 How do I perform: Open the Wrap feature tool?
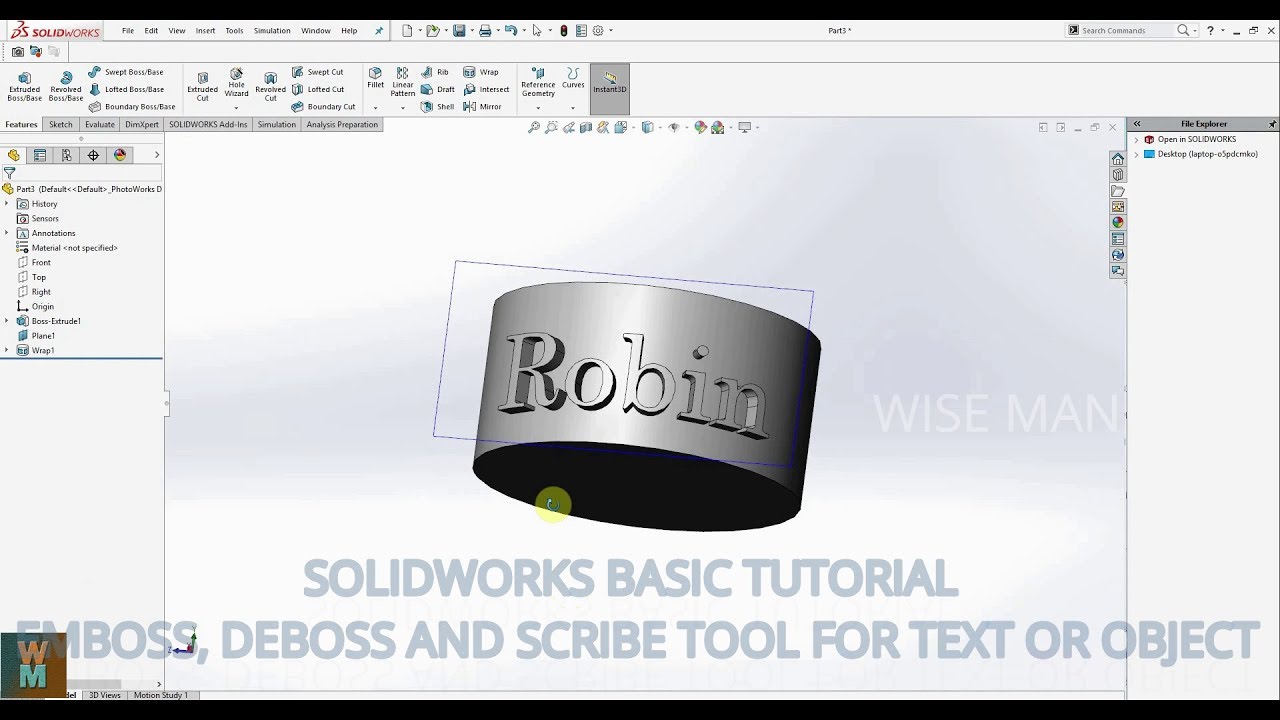480,72
